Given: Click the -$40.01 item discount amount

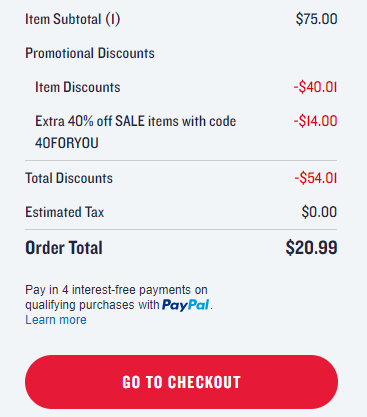Looking at the screenshot, I should point(315,87).
